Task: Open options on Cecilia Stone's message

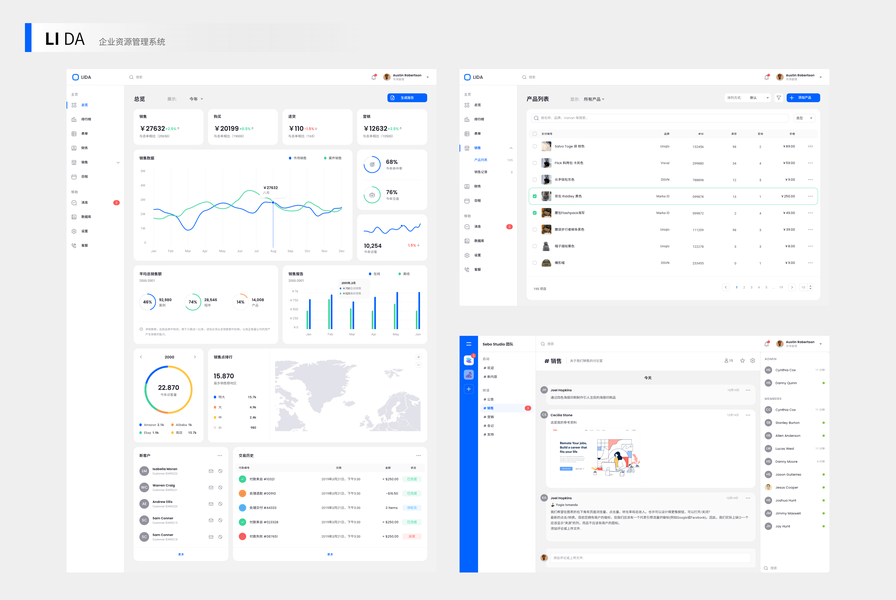Action: (x=748, y=415)
